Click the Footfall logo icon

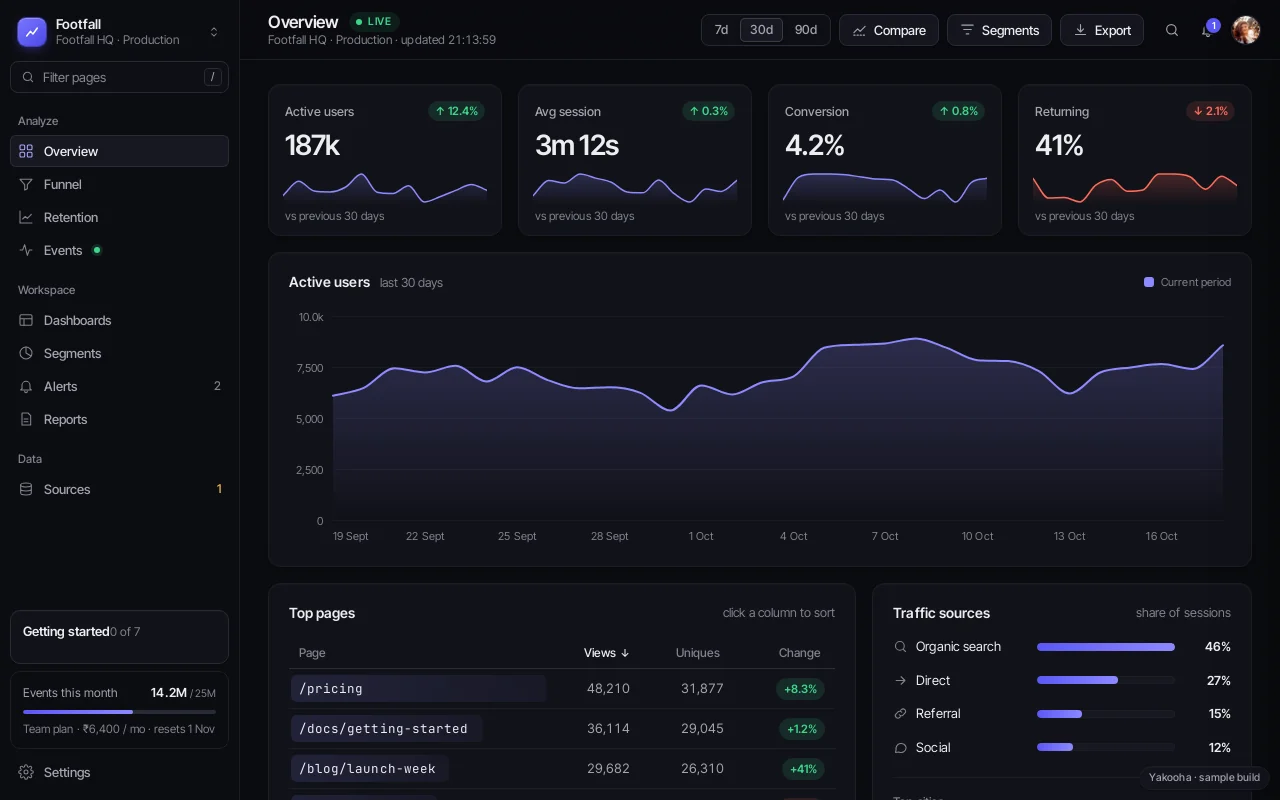32,32
